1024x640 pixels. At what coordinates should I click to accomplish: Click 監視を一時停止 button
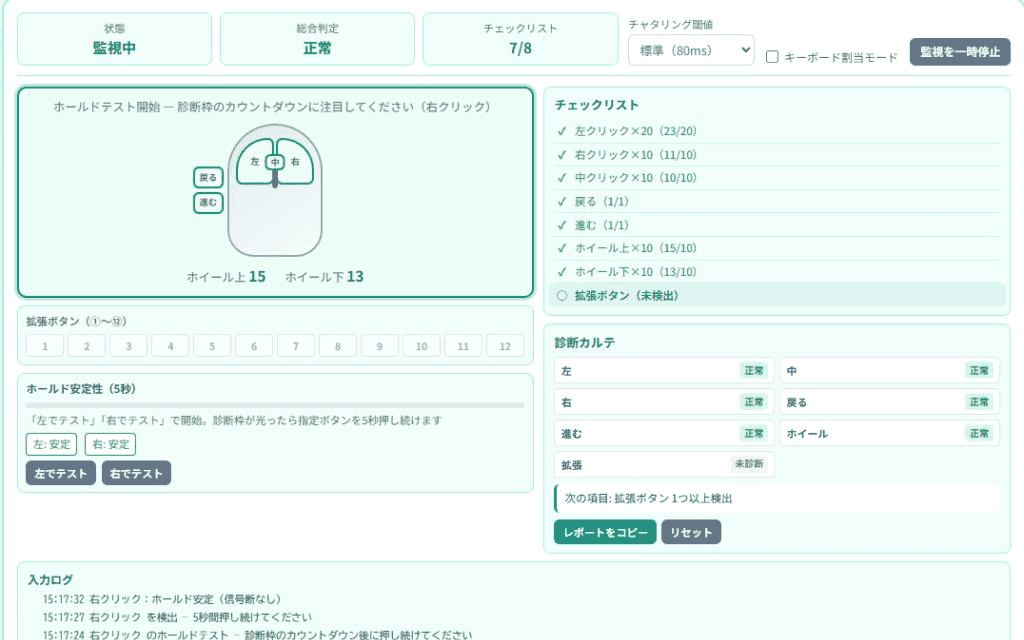959,52
